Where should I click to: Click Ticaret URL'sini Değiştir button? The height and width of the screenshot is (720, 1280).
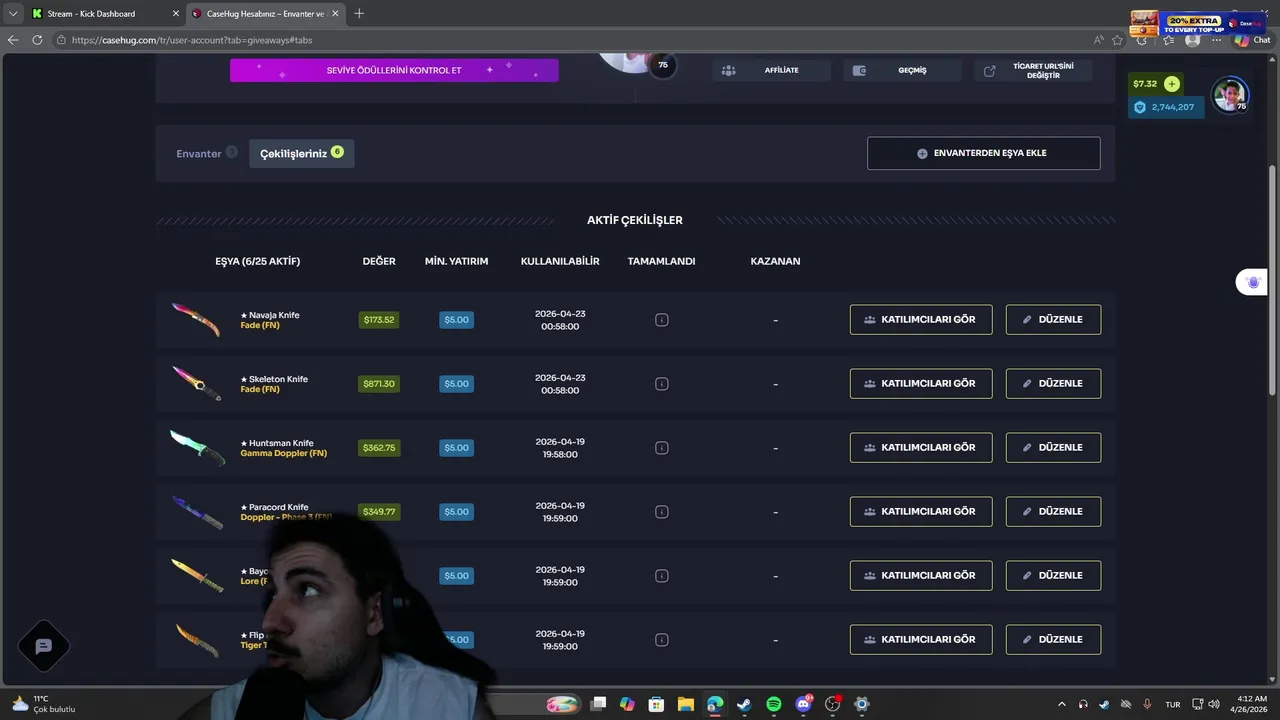1033,70
